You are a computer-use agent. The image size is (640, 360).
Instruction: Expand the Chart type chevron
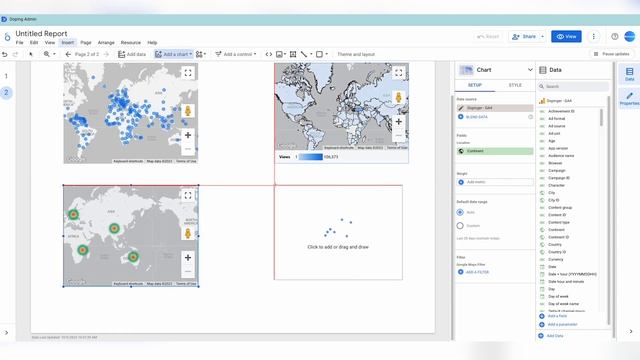tap(530, 70)
